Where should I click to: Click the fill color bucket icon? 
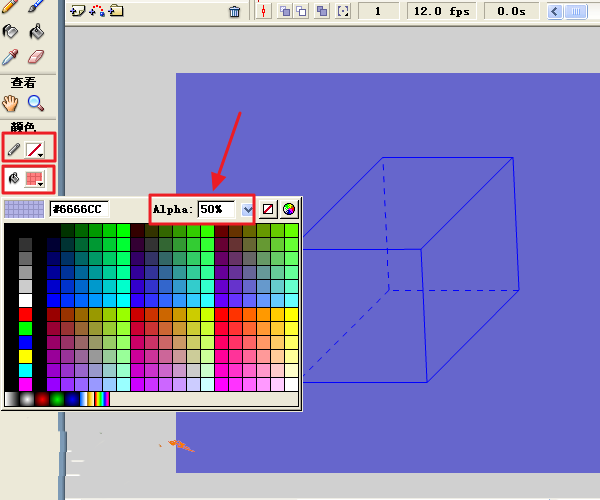[14, 178]
